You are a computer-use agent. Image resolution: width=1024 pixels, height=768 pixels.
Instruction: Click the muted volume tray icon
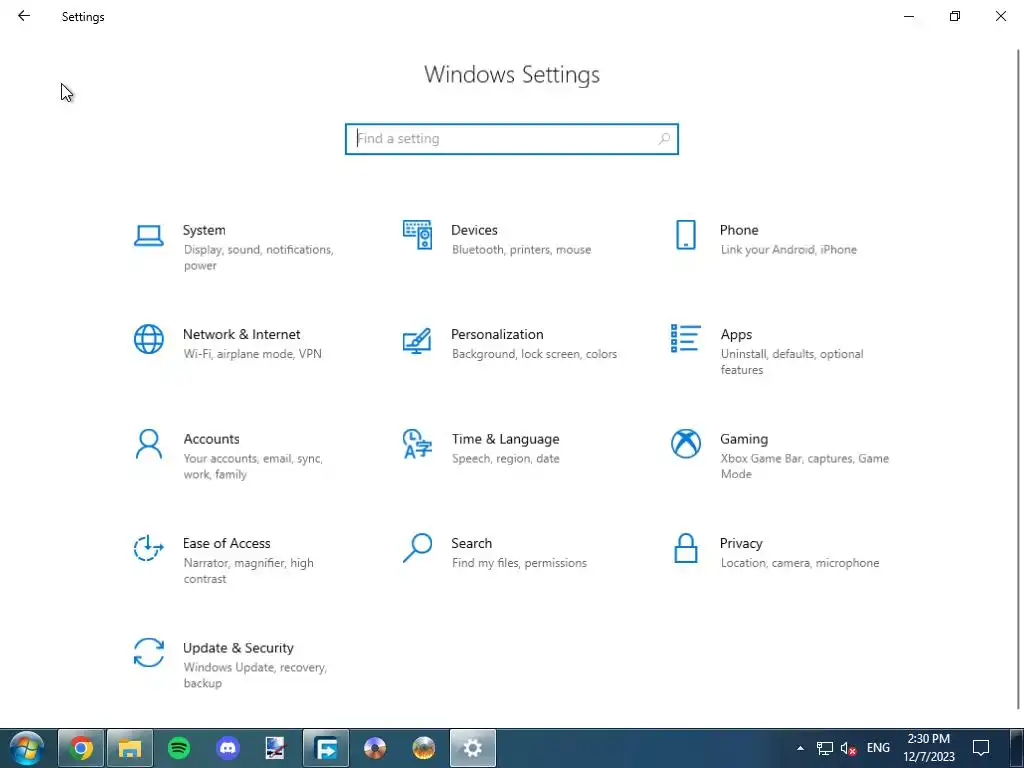click(849, 748)
